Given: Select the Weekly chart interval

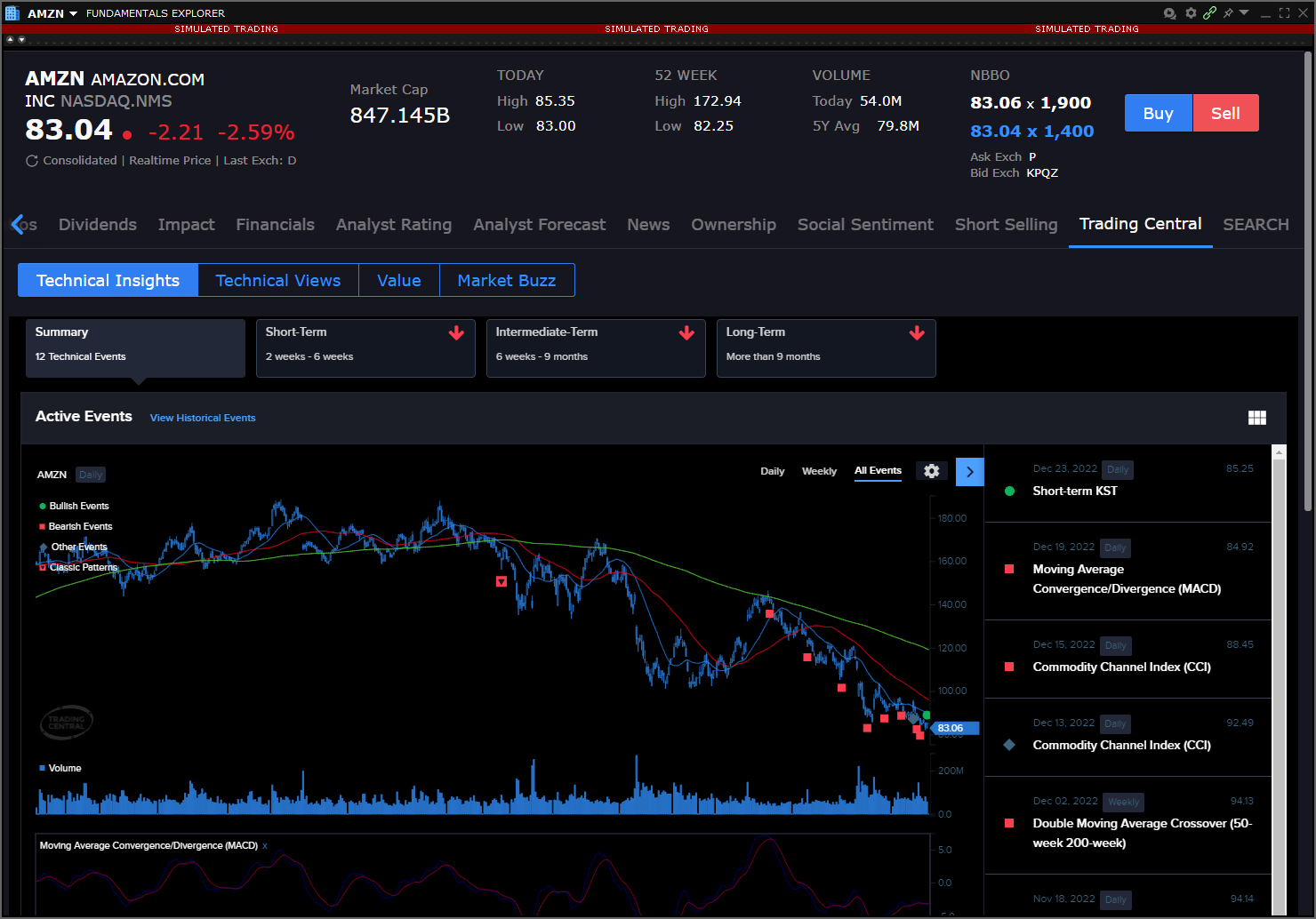Looking at the screenshot, I should pos(819,471).
